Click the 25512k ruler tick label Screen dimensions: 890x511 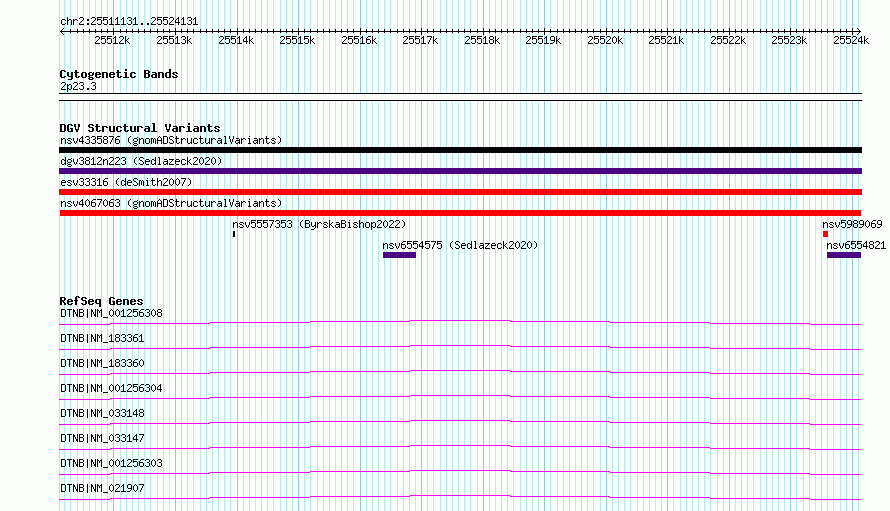(112, 40)
